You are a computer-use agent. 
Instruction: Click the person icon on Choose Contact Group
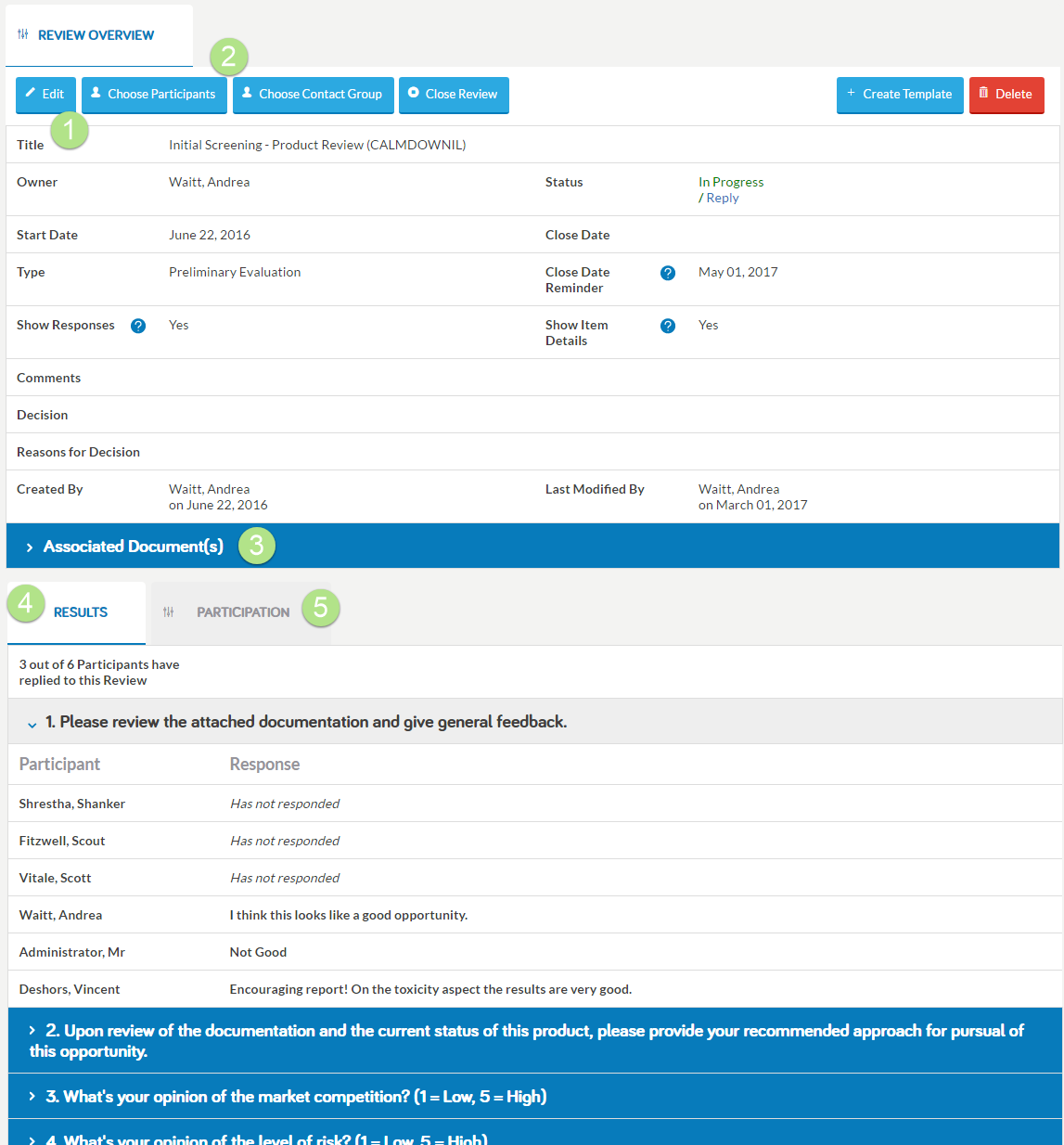pos(247,93)
